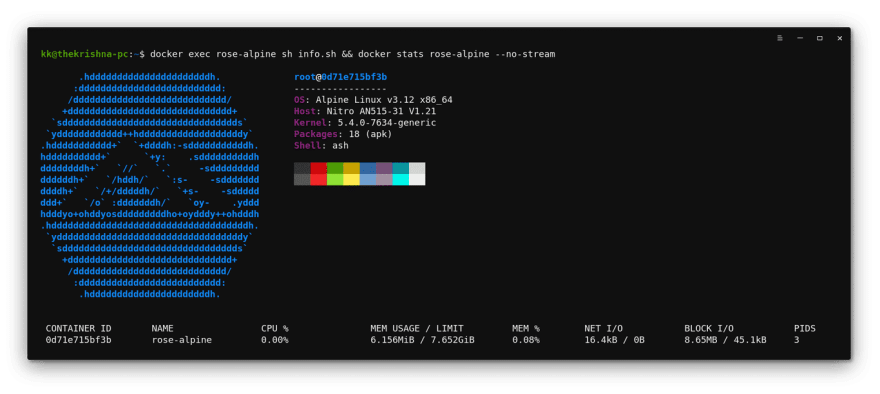This screenshot has height=394, width=880.
Task: Close the terminal window
Action: click(x=840, y=38)
